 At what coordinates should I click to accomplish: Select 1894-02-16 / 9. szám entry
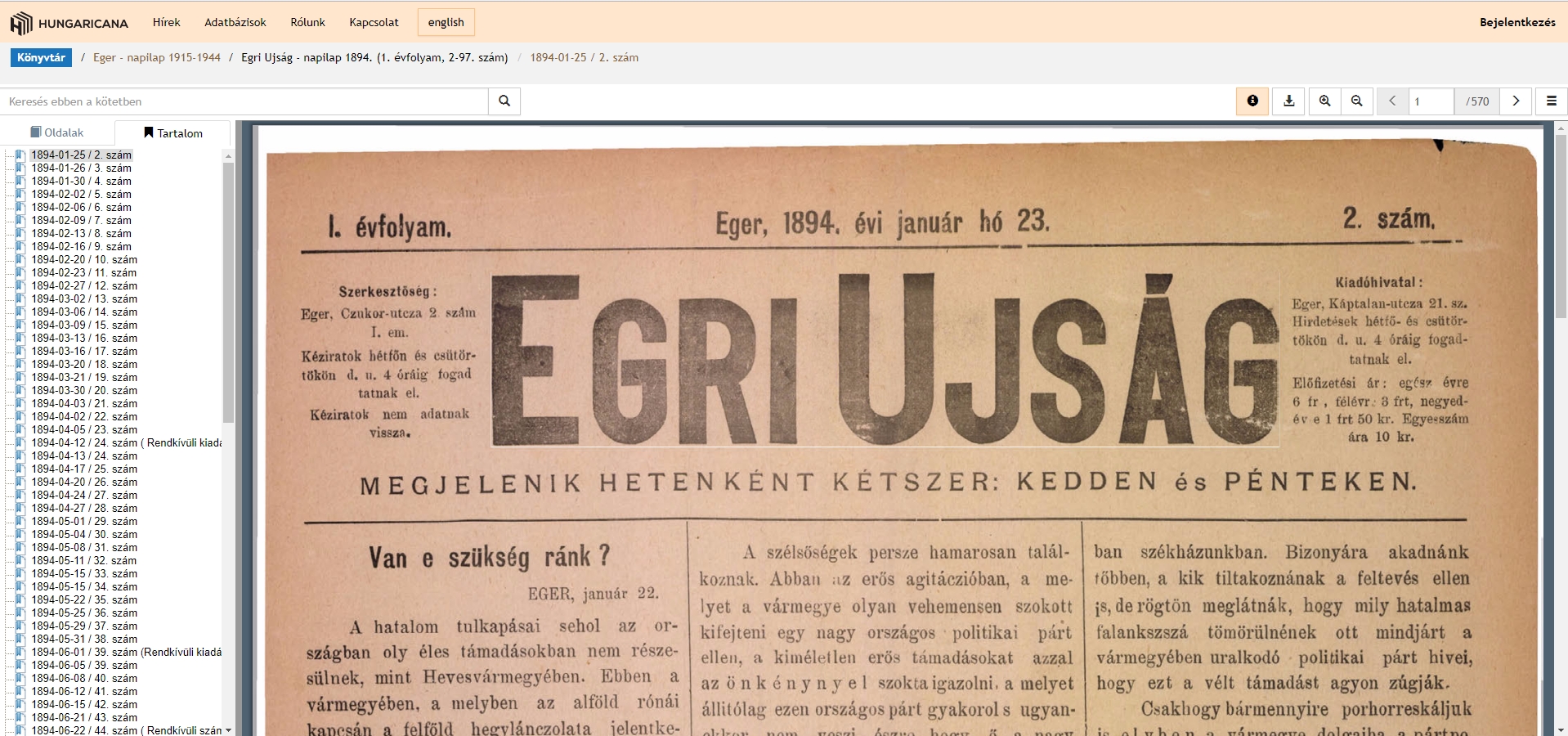pos(82,246)
